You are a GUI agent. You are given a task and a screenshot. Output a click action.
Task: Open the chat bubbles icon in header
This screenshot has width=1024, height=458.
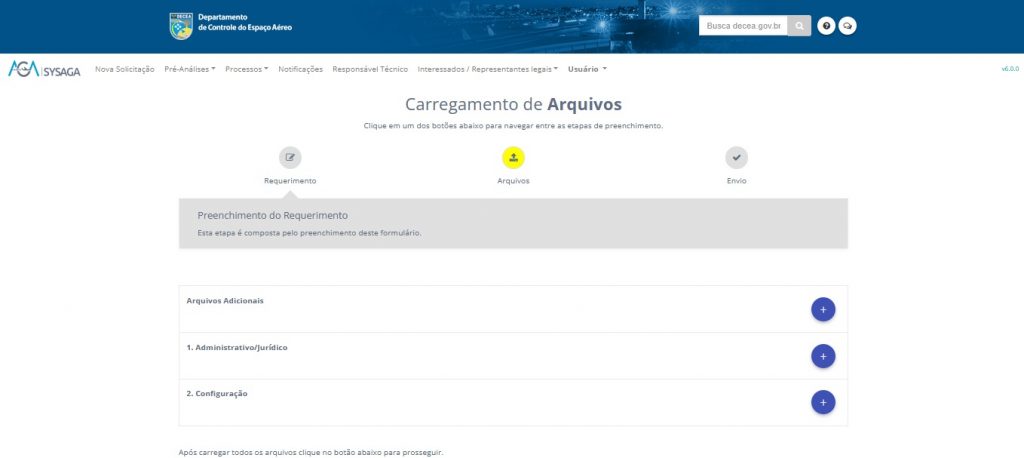847,26
